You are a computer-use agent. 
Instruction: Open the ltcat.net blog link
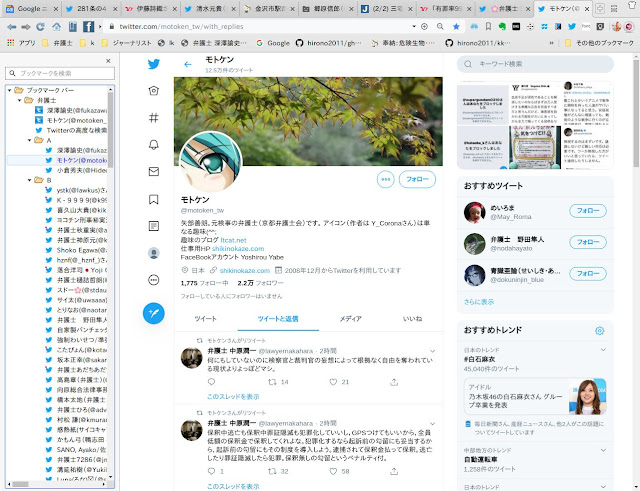[x=233, y=240]
